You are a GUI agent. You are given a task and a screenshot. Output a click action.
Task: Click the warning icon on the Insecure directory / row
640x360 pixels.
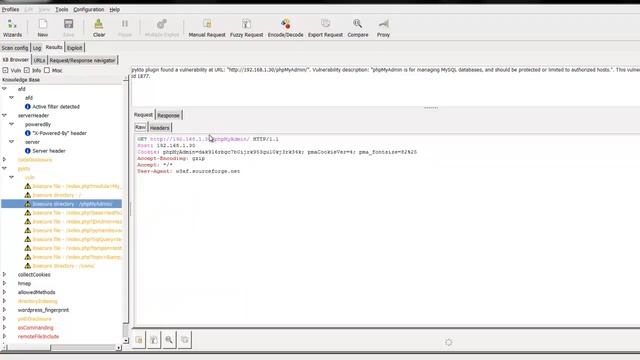[28, 195]
